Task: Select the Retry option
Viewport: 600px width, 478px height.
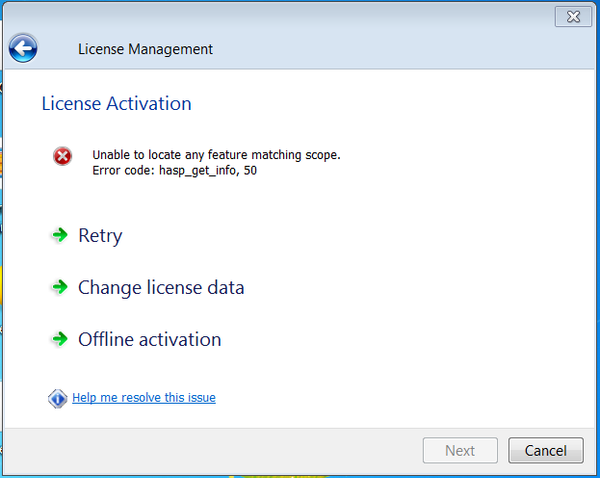Action: (x=100, y=236)
